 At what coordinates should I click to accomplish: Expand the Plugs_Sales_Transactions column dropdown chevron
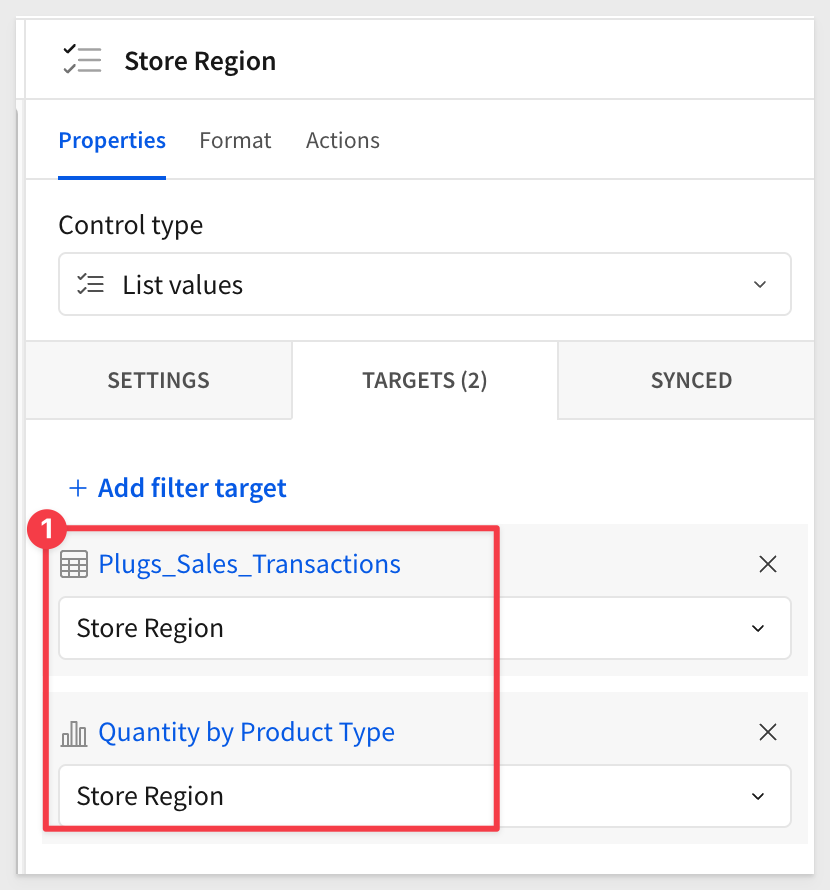[758, 628]
